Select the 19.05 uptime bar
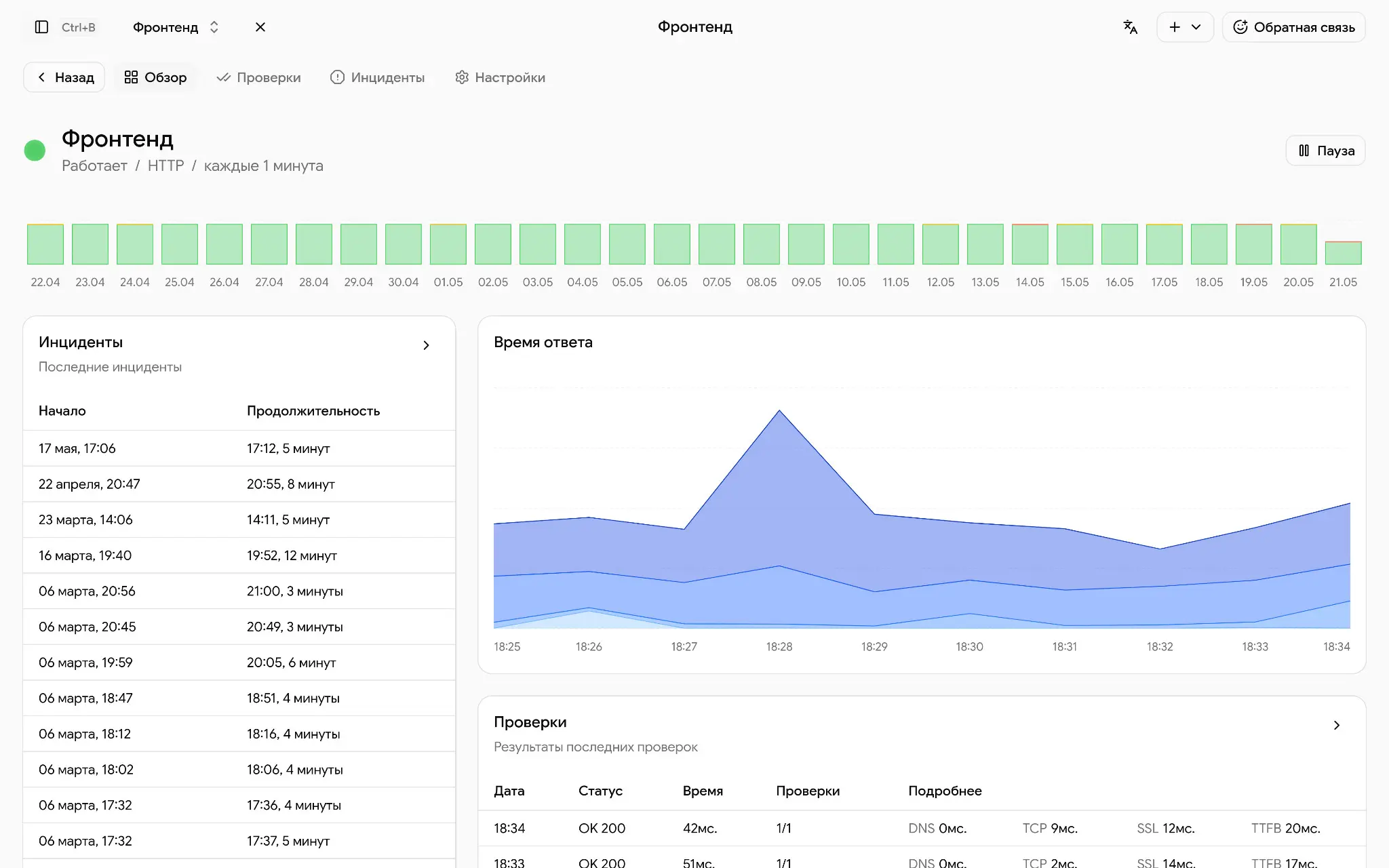This screenshot has height=868, width=1389. [1254, 243]
